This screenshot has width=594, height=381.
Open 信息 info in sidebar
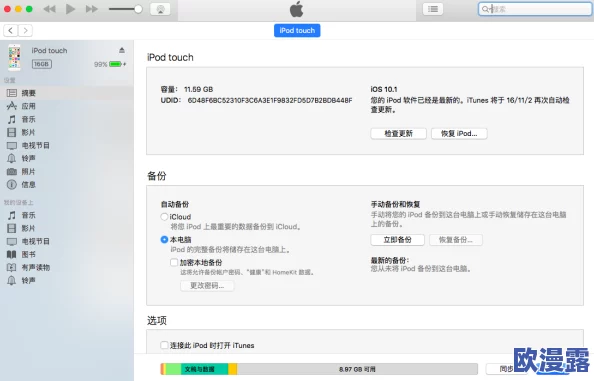point(67,184)
